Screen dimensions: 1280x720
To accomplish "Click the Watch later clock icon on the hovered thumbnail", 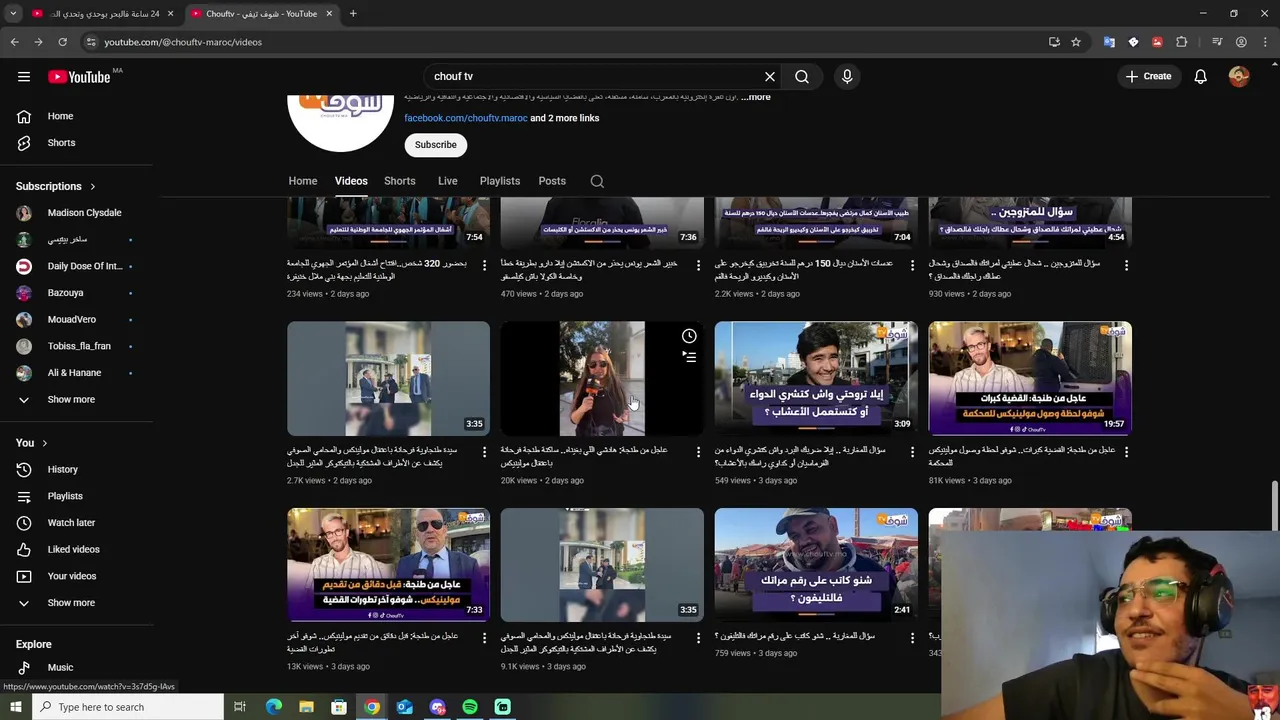I will point(689,336).
